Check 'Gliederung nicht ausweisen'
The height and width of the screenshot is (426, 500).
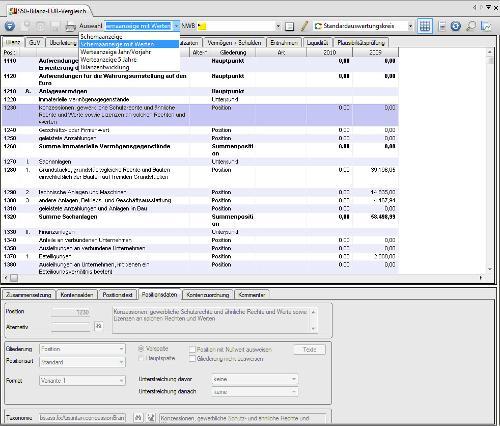click(x=192, y=359)
